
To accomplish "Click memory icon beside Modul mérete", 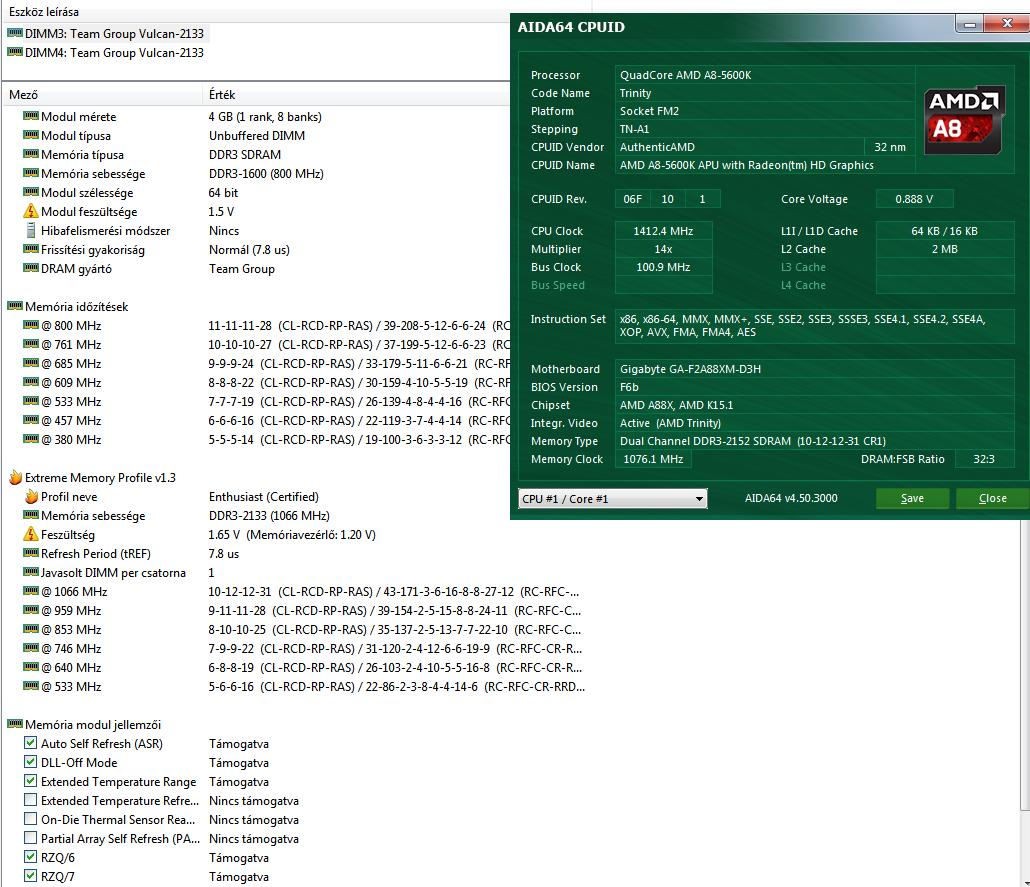I will coord(31,116).
